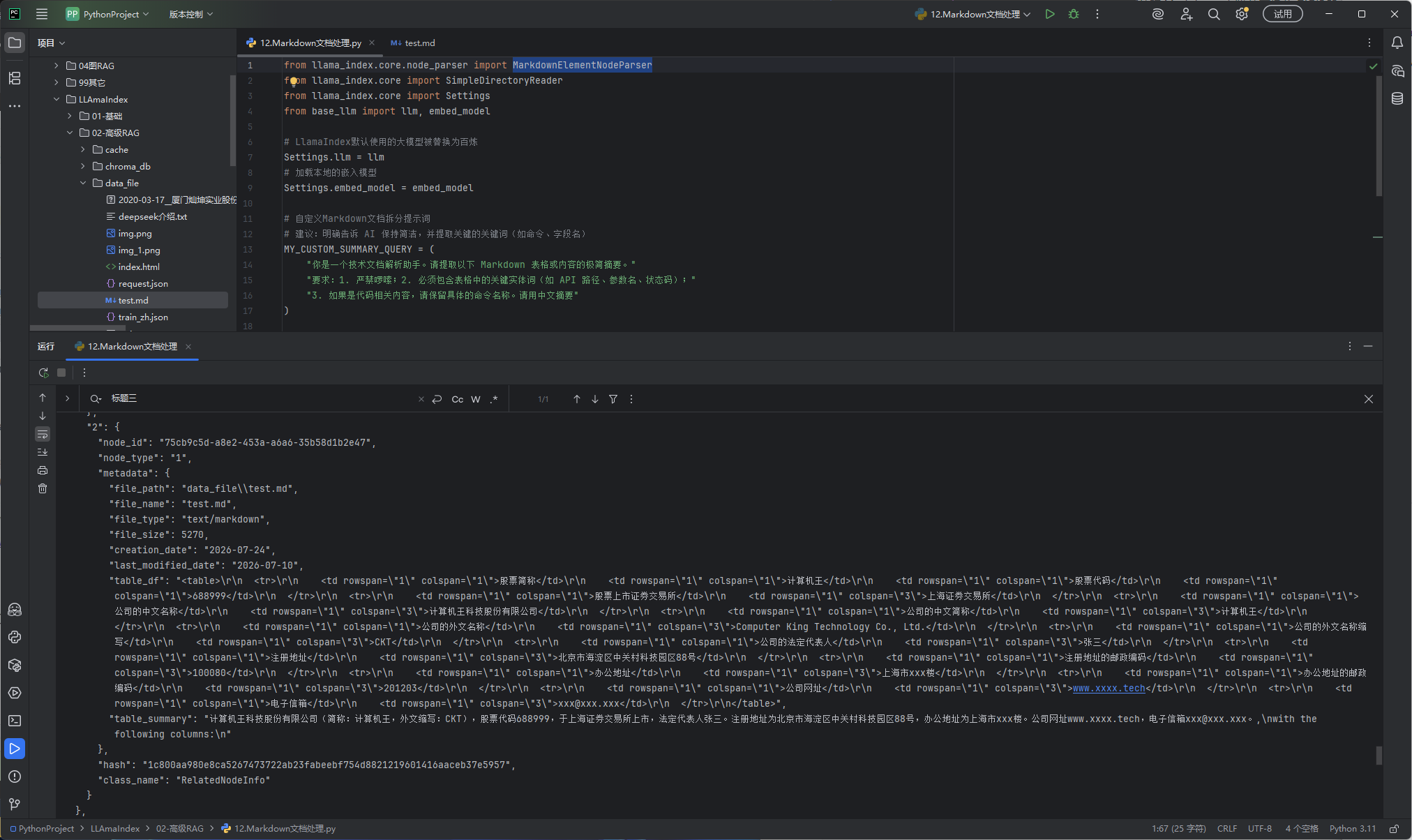The height and width of the screenshot is (840, 1412).
Task: Open the AI assistant swirl icon
Action: coord(1158,14)
